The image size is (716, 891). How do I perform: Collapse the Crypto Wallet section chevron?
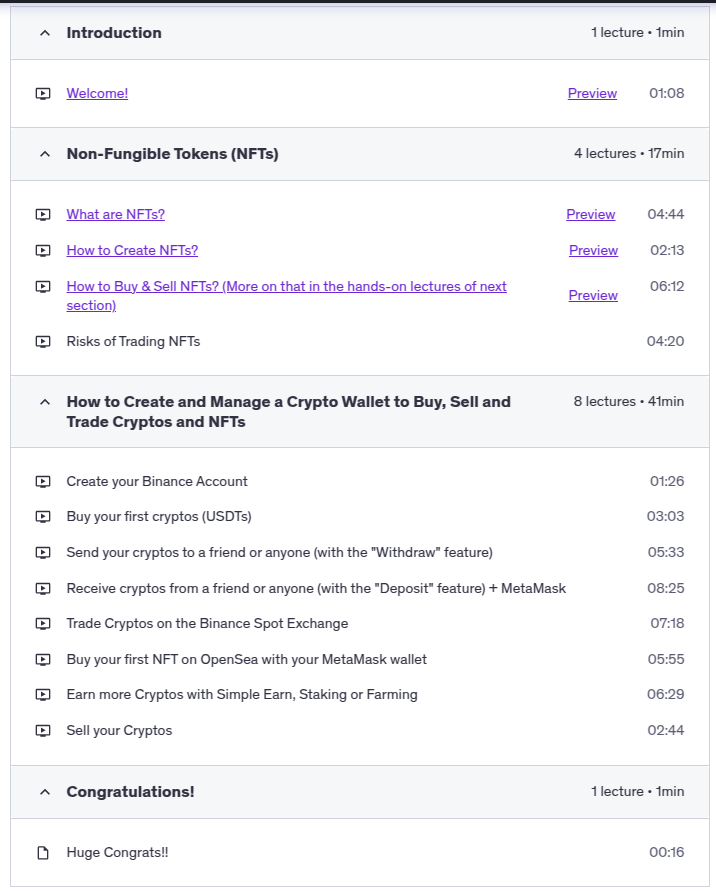tap(44, 402)
